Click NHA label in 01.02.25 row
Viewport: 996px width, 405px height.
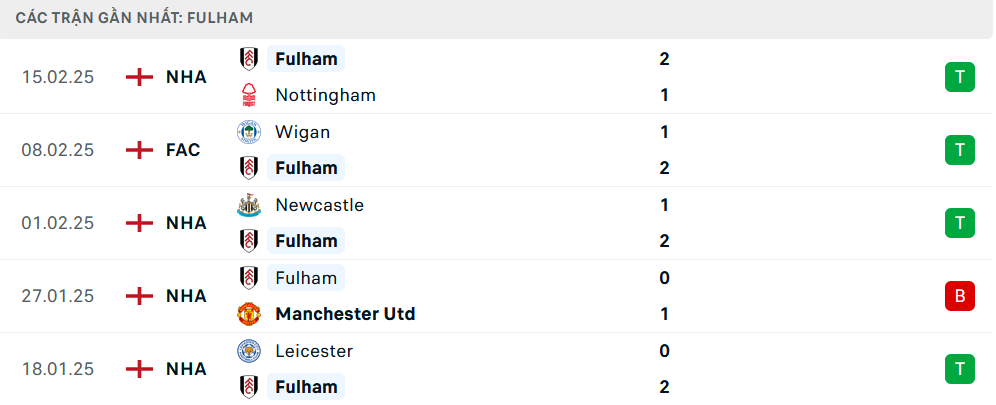(186, 223)
